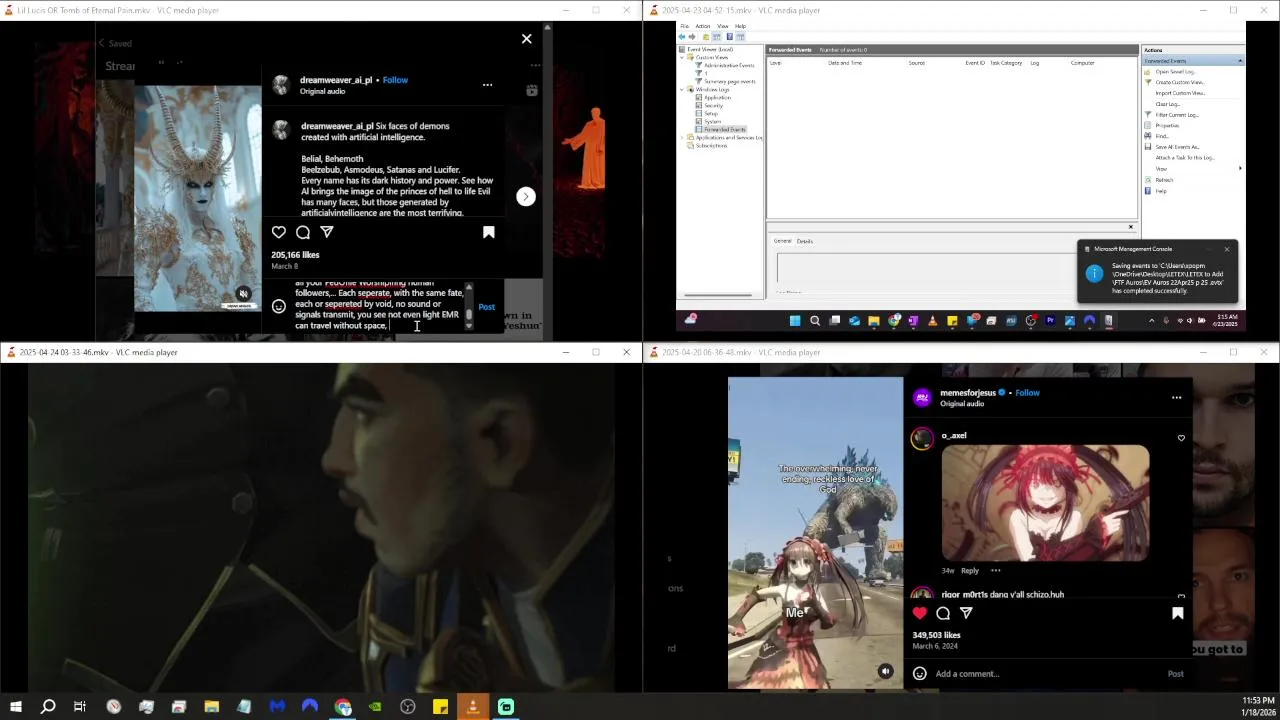
Task: Toggle bookmark on memesforjesus post
Action: (1177, 613)
